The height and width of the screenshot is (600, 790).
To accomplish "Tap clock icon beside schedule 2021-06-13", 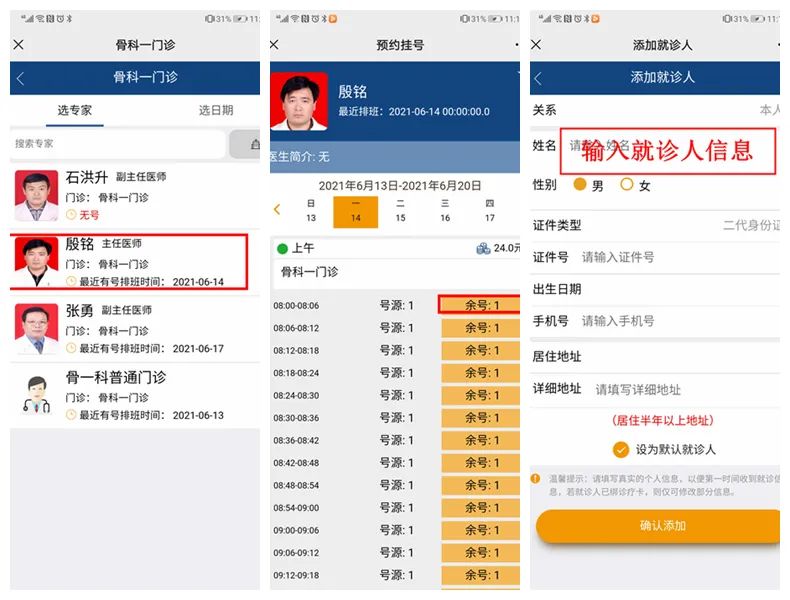I will (x=71, y=415).
